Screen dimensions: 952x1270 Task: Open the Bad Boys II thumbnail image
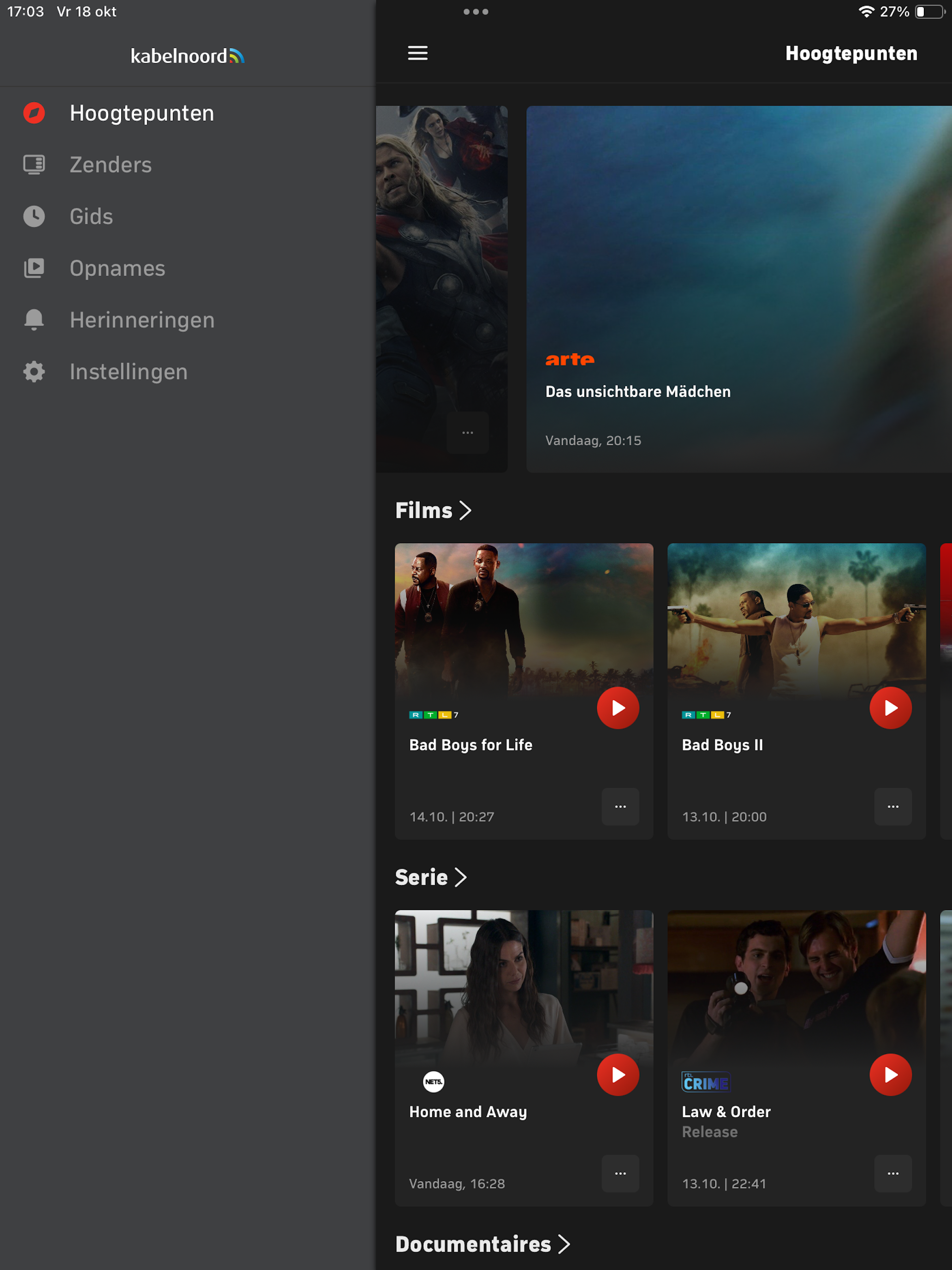[797, 620]
